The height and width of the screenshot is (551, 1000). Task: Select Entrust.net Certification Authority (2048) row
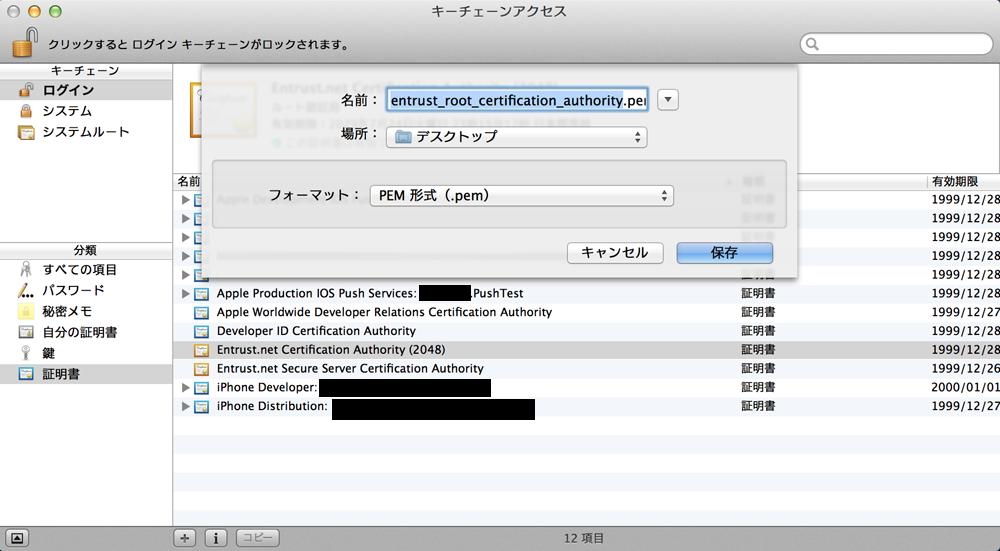586,349
